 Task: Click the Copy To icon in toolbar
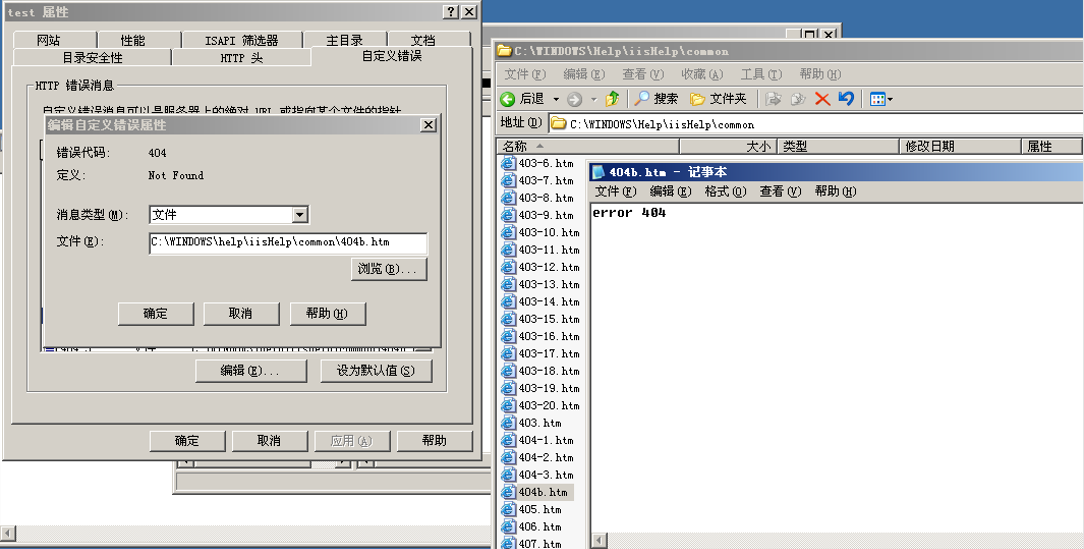pyautogui.click(x=798, y=99)
